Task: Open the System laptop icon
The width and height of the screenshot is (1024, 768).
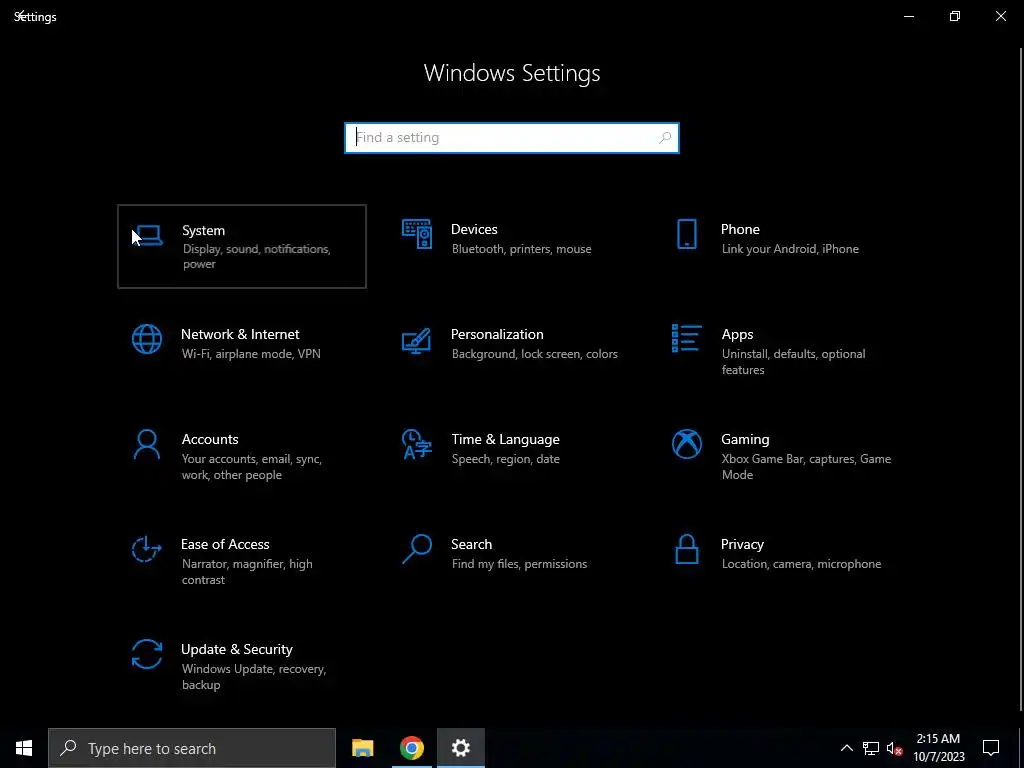Action: [148, 236]
